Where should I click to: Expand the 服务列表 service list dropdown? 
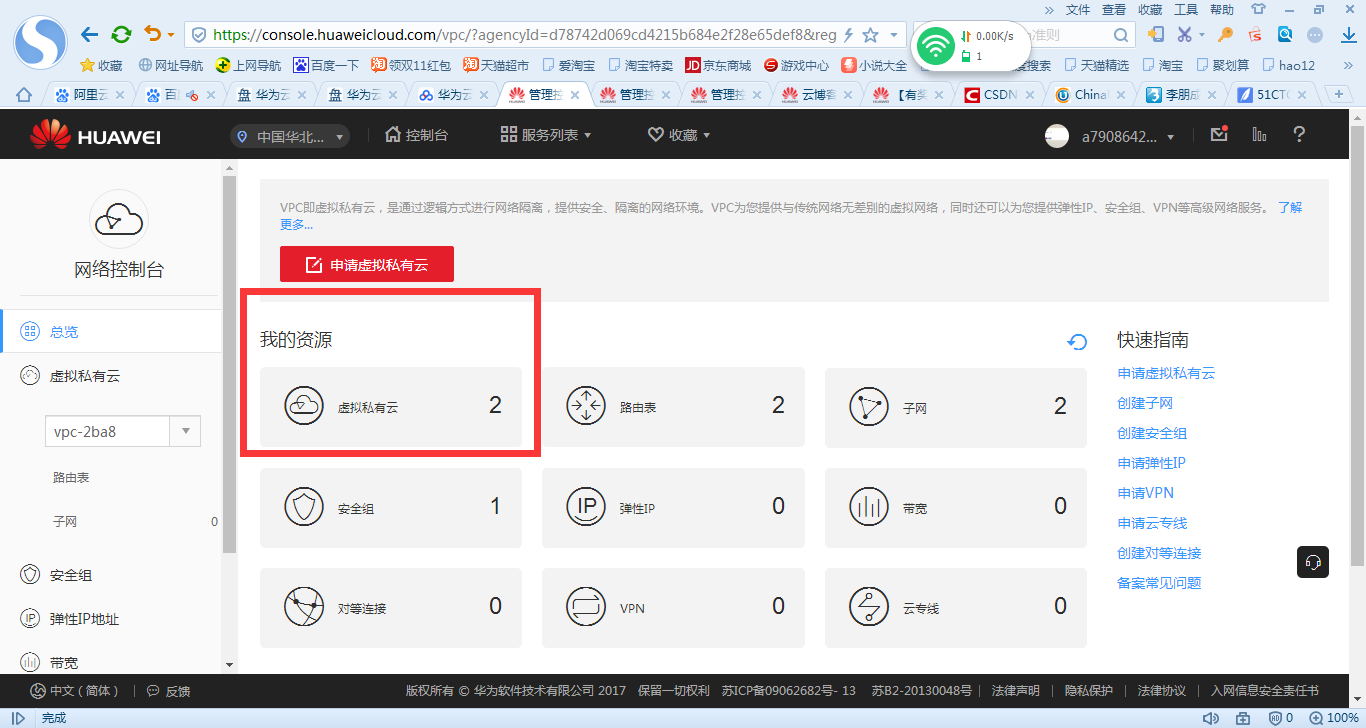546,135
